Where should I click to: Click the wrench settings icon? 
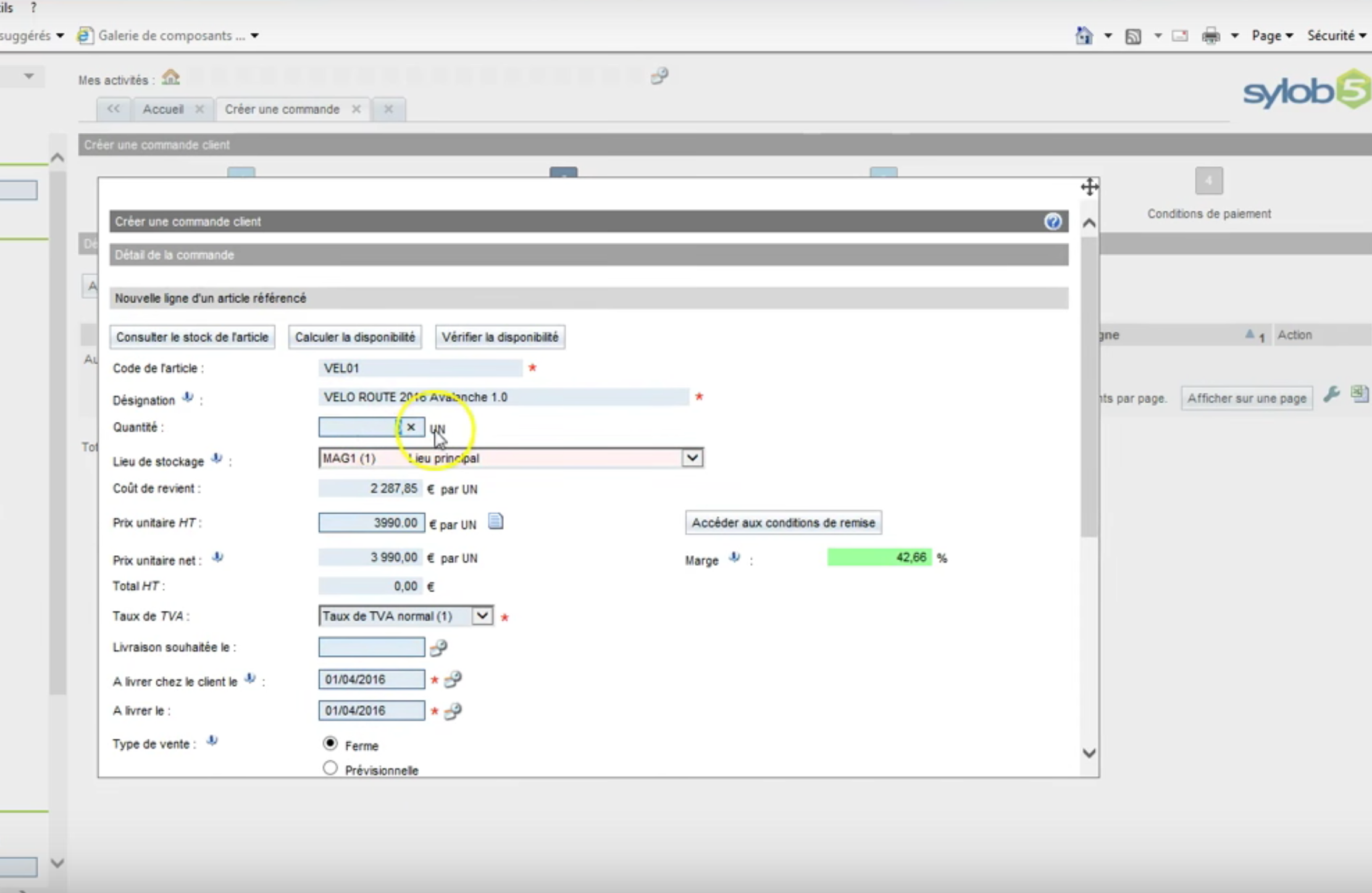pyautogui.click(x=1332, y=394)
